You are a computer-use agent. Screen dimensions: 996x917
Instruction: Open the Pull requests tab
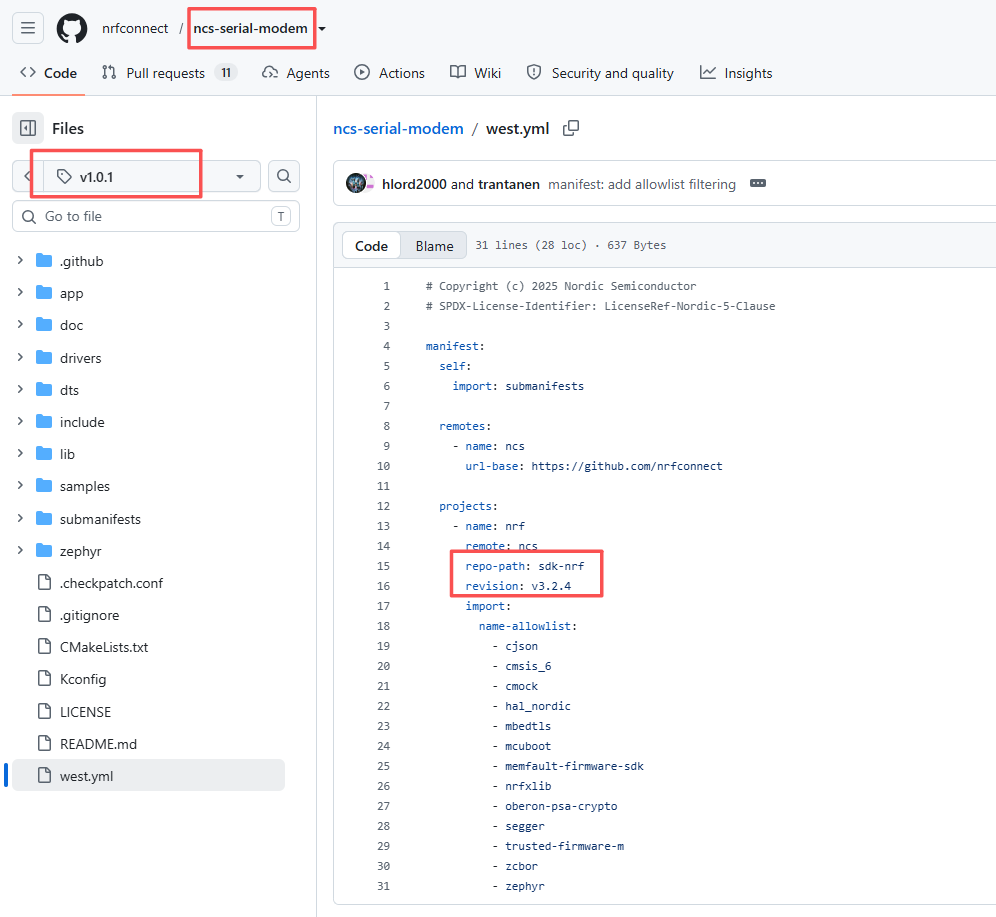(x=169, y=73)
